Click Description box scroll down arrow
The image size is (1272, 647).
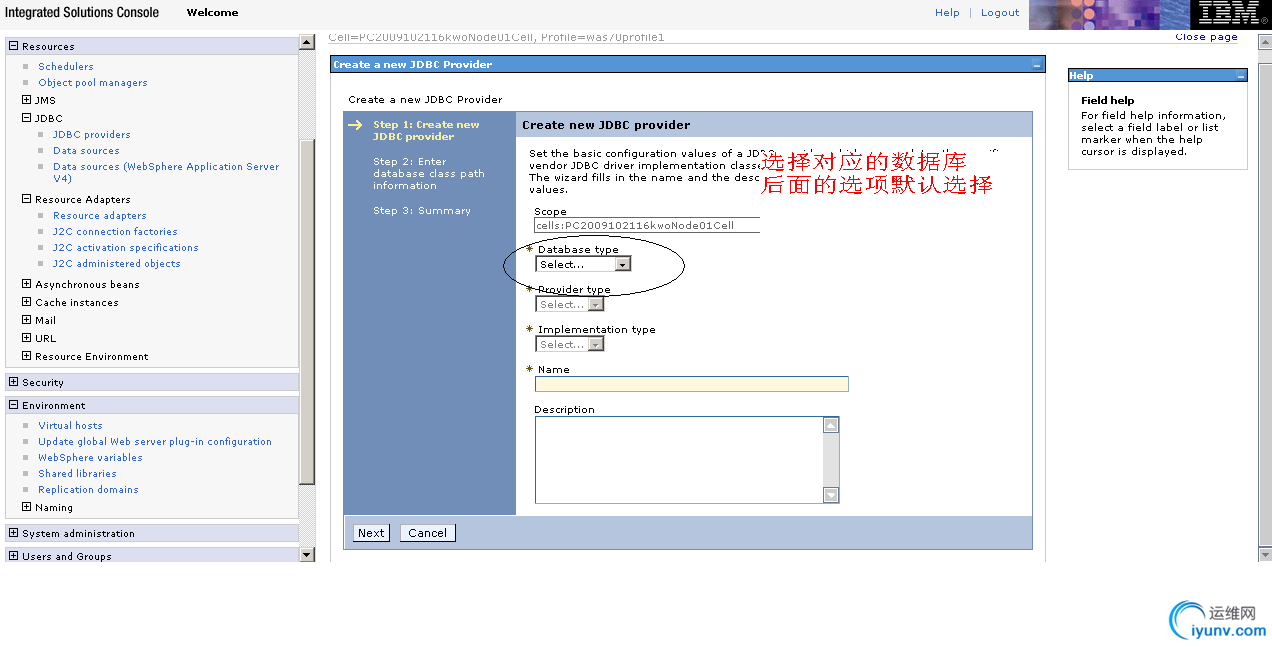[831, 495]
